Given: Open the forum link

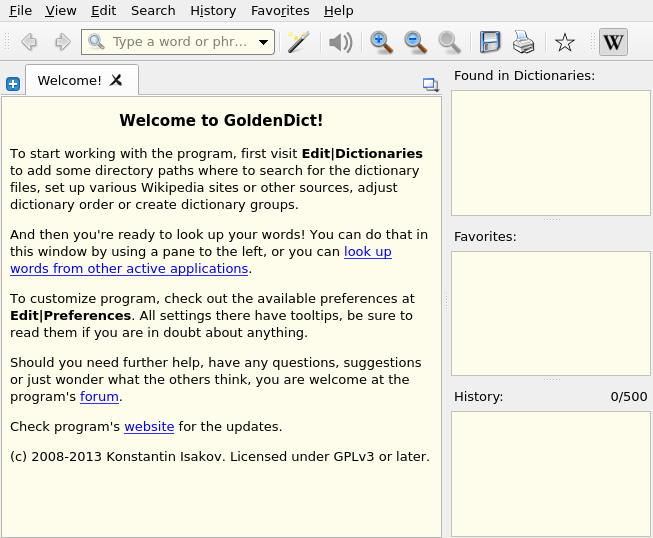Looking at the screenshot, I should click(x=100, y=396).
